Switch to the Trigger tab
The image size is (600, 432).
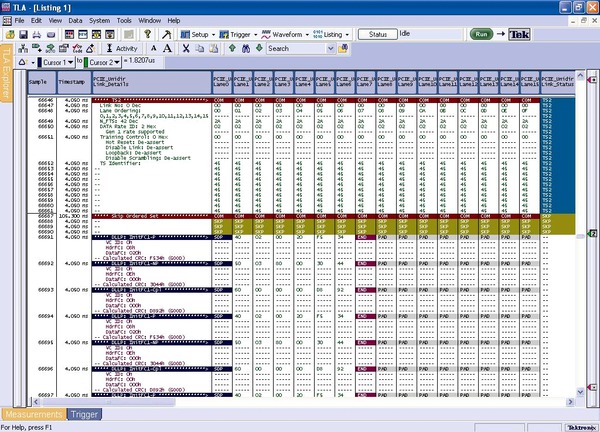(x=84, y=414)
